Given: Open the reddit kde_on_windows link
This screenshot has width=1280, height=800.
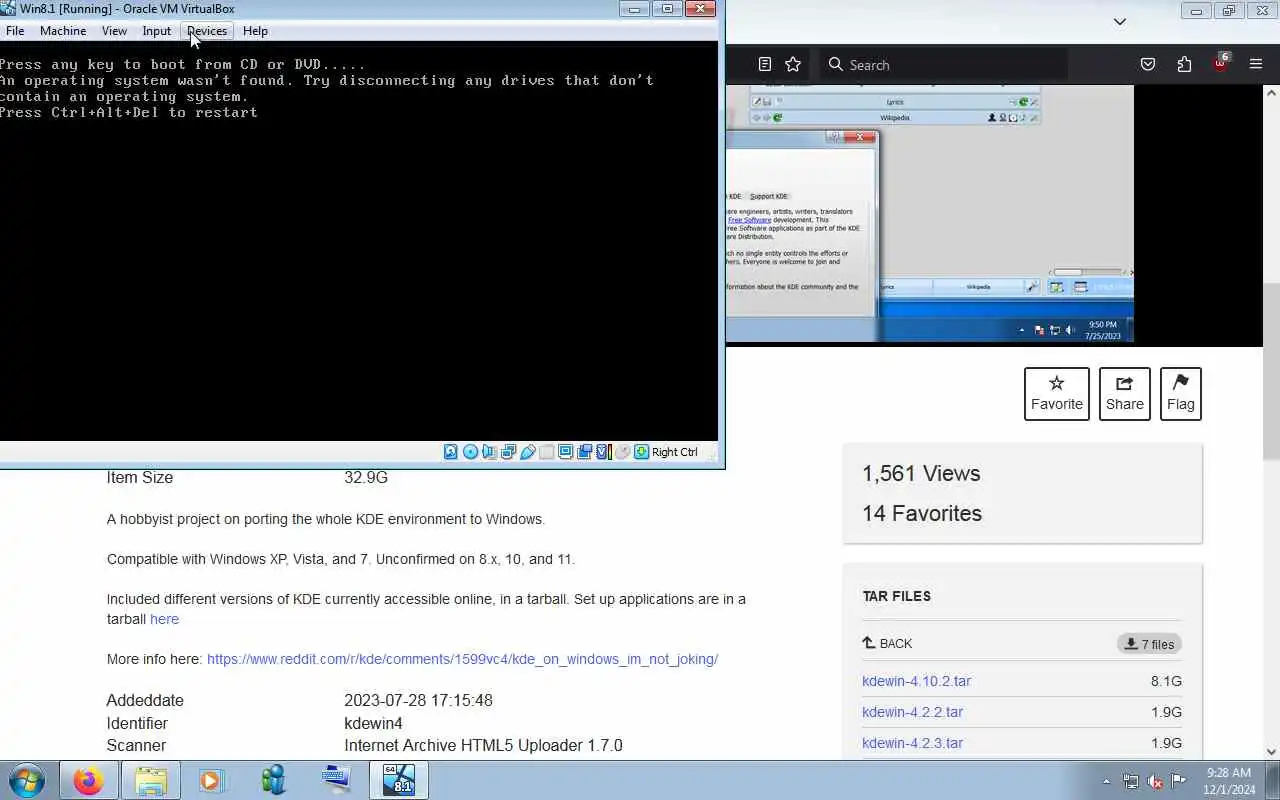Looking at the screenshot, I should tap(462, 659).
